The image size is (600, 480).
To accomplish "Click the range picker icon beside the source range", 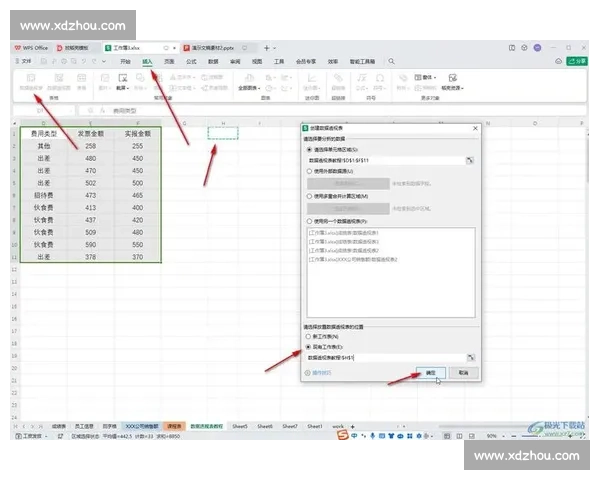I will coord(469,160).
